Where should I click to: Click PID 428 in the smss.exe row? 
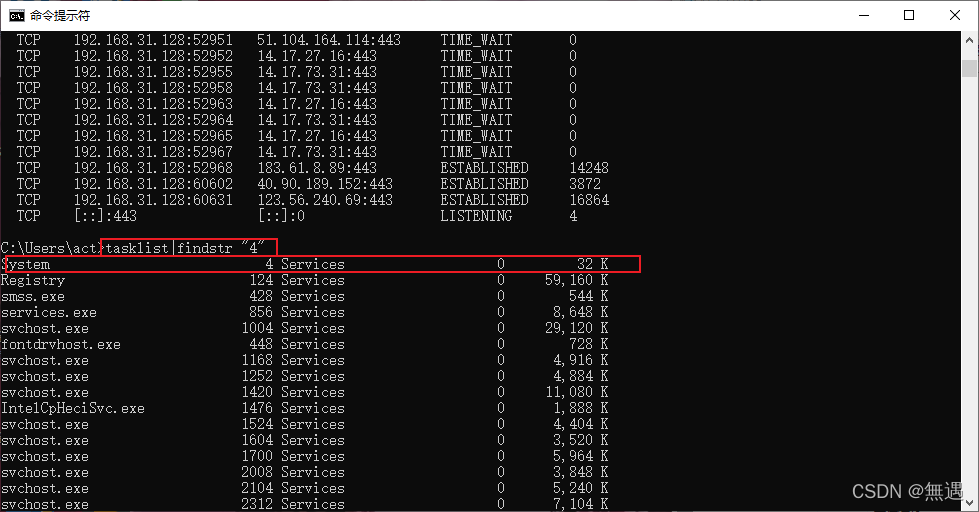(261, 297)
